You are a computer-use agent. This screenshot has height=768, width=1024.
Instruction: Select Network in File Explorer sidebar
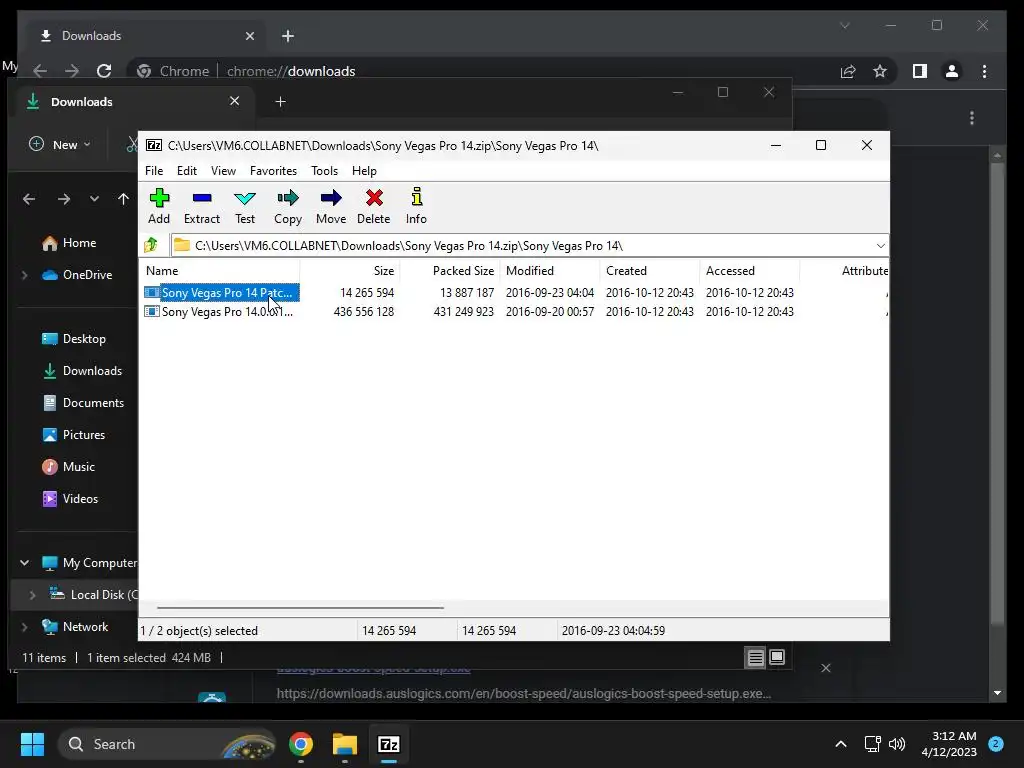point(75,627)
